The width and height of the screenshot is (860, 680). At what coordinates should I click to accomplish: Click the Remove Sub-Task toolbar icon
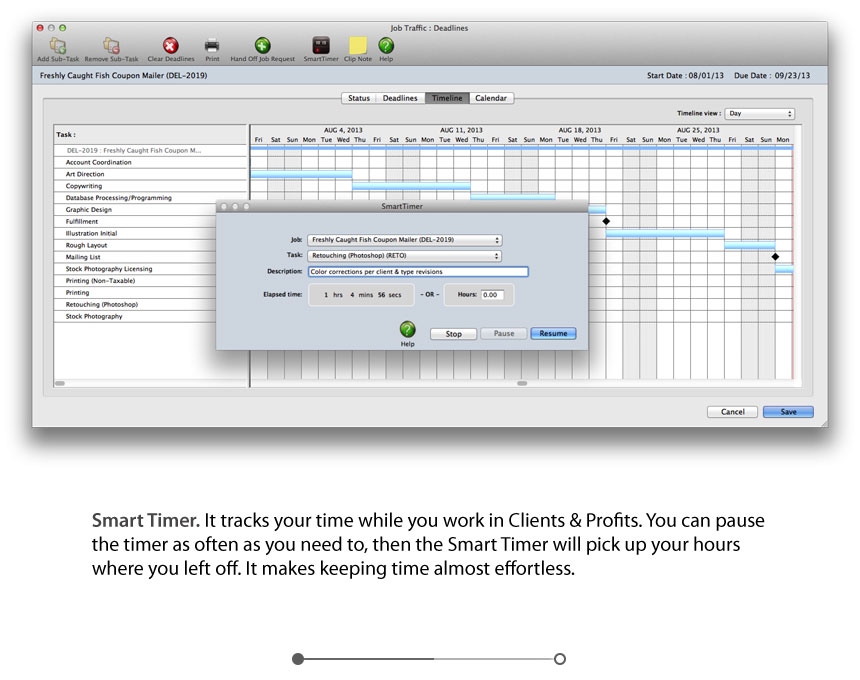(x=109, y=45)
